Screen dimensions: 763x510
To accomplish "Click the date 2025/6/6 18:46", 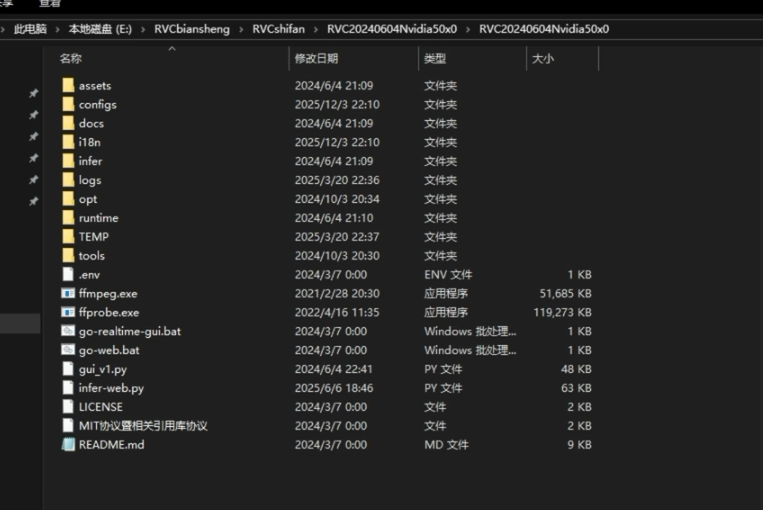I will point(334,388).
